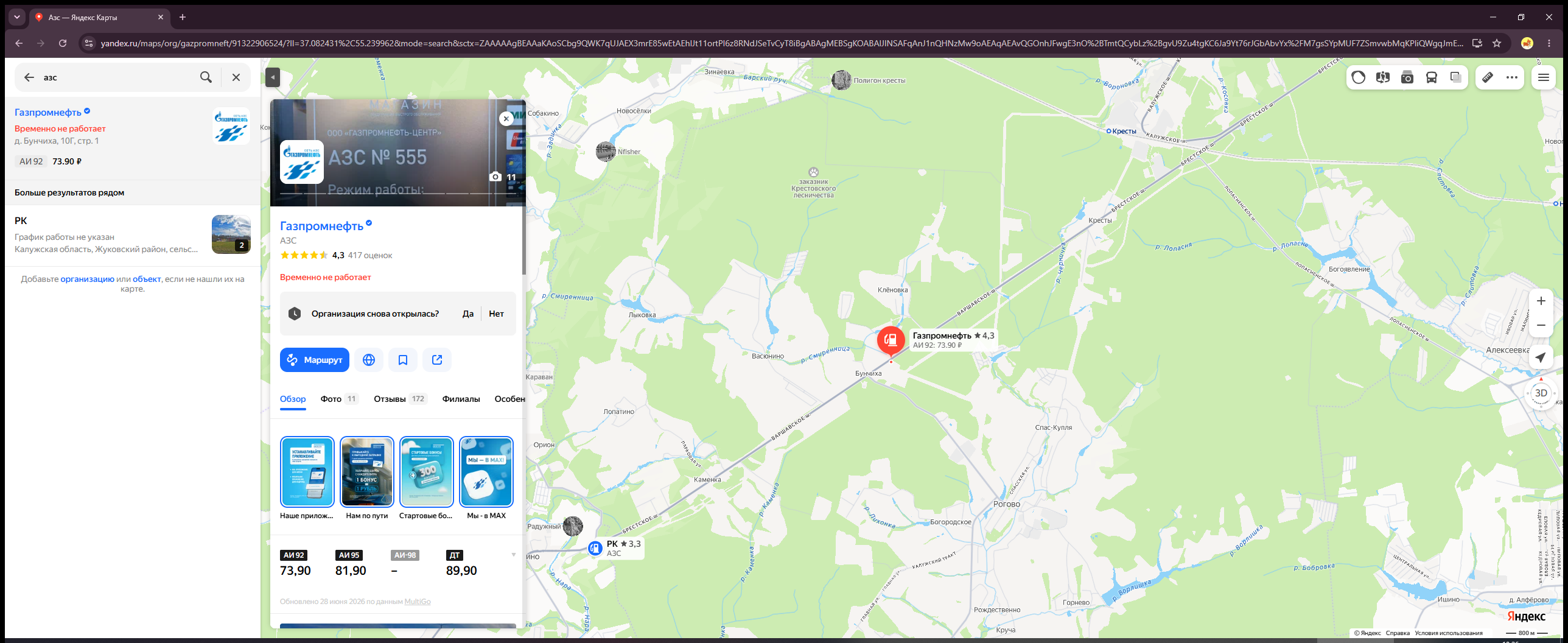The image size is (1568, 643).
Task: Click the Газпромнефть title in the card
Action: pos(321,226)
